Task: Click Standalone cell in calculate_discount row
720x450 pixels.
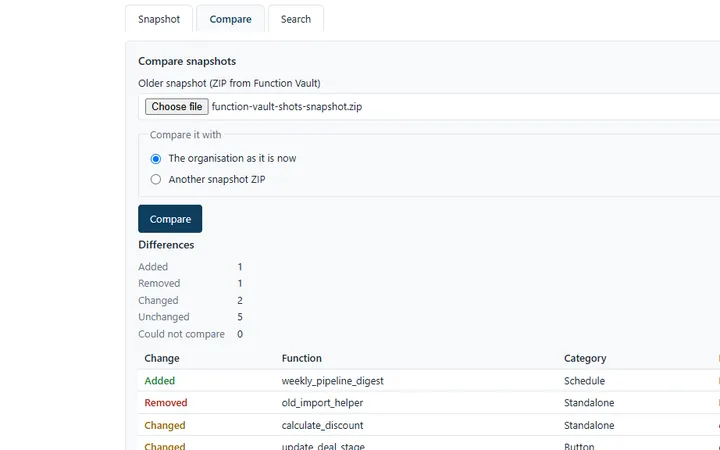Action: [589, 425]
